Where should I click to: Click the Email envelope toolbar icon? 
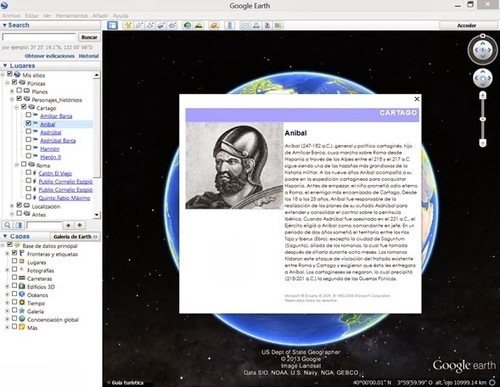click(x=245, y=25)
